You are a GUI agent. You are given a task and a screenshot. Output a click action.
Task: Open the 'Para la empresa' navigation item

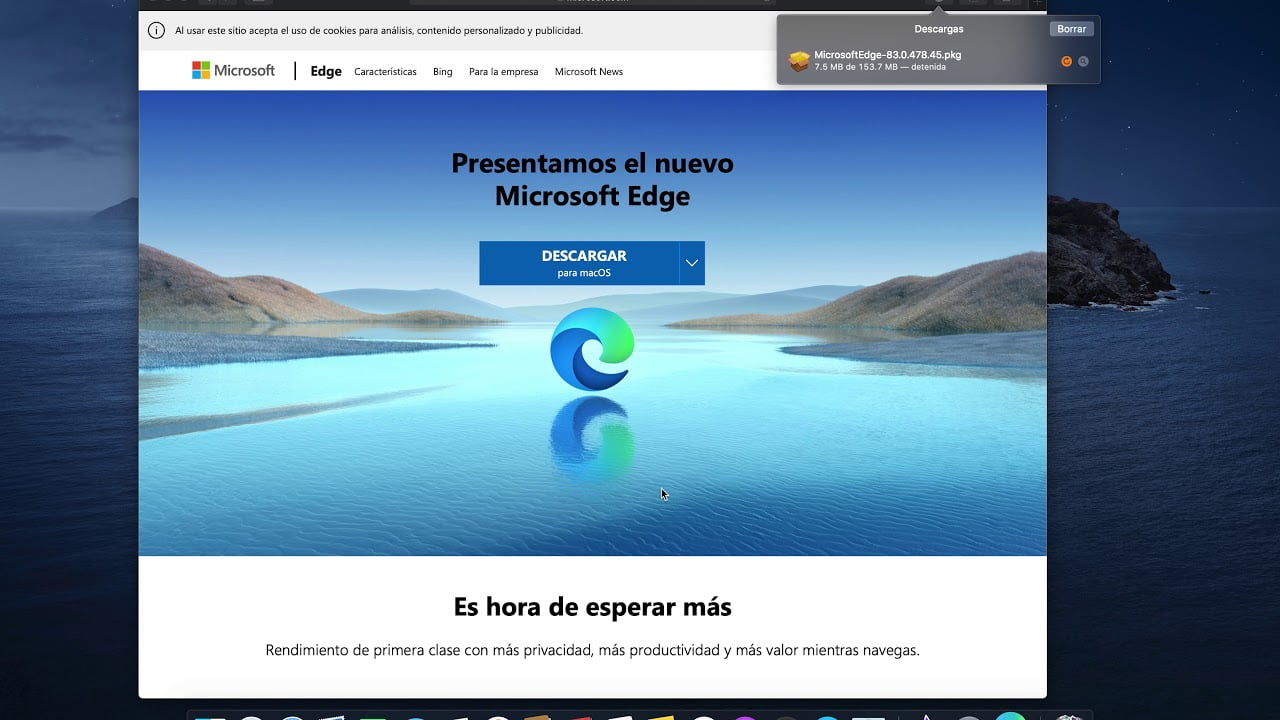(x=503, y=72)
